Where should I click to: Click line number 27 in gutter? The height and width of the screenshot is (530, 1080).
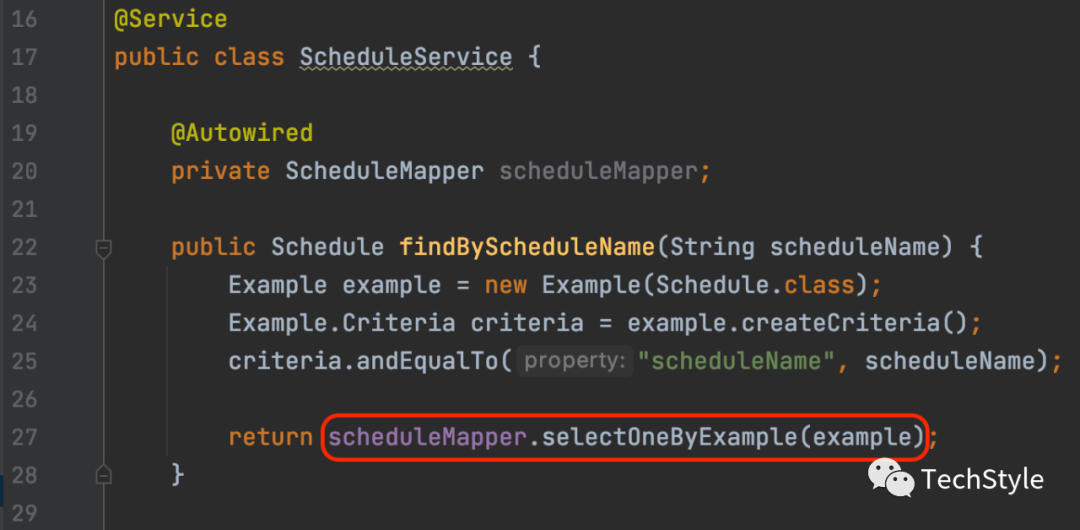[x=24, y=437]
